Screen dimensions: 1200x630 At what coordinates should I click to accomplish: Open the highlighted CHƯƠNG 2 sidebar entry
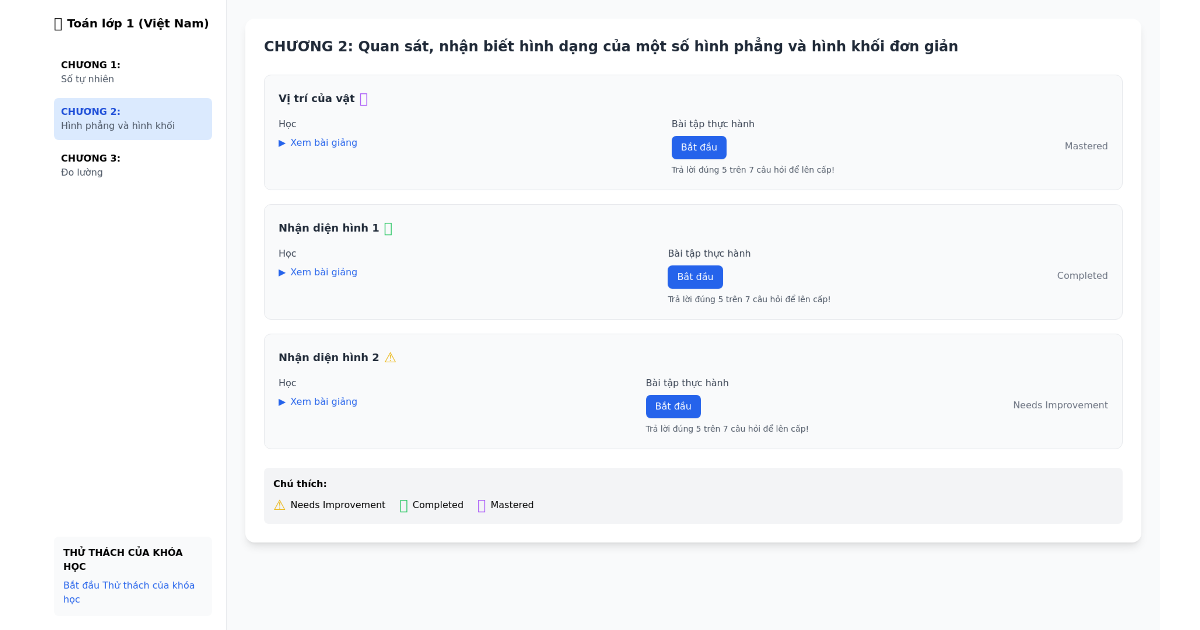(x=132, y=118)
